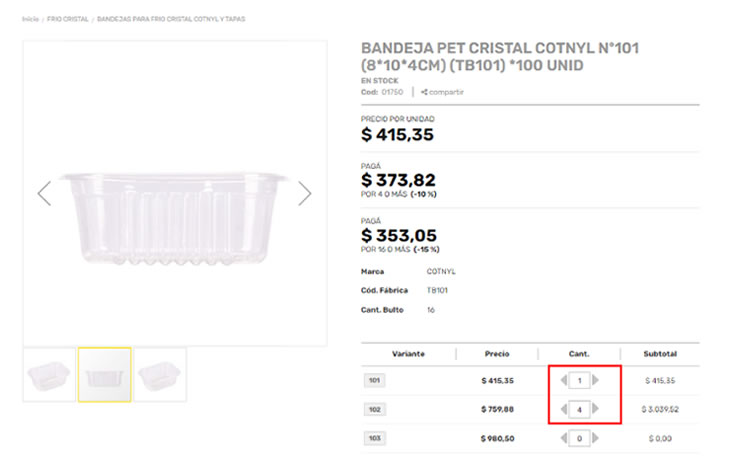Select the highlighted middle product thumbnail
This screenshot has width=730, height=467.
point(105,375)
